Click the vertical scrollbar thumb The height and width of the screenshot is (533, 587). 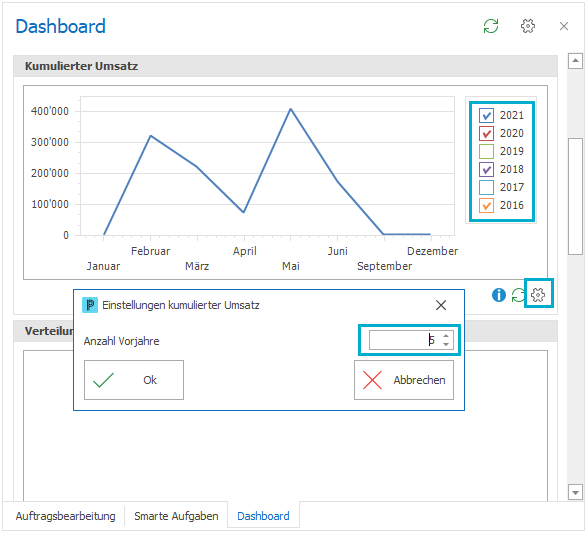(575, 197)
